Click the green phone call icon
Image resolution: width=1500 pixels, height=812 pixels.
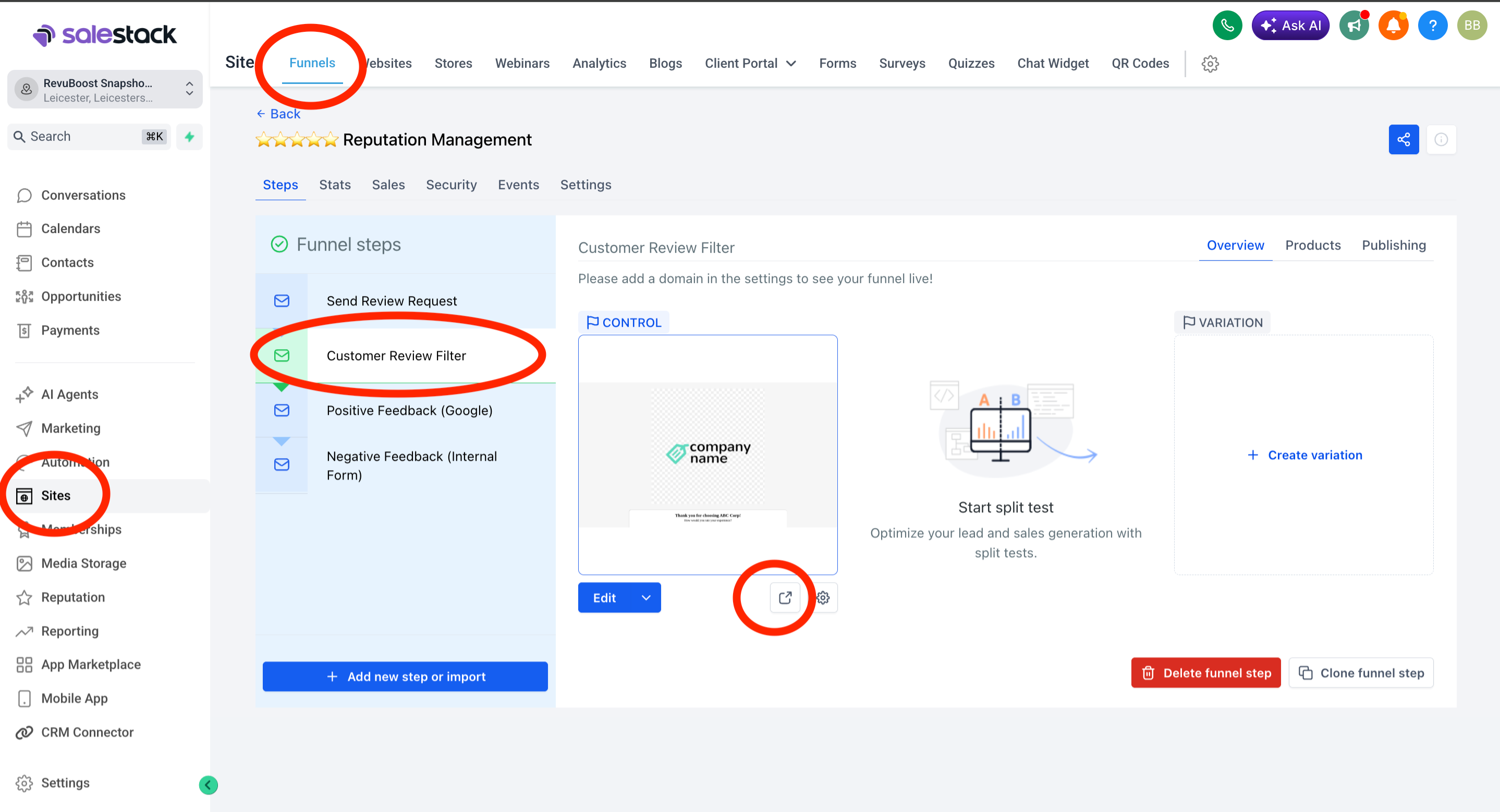(1227, 26)
